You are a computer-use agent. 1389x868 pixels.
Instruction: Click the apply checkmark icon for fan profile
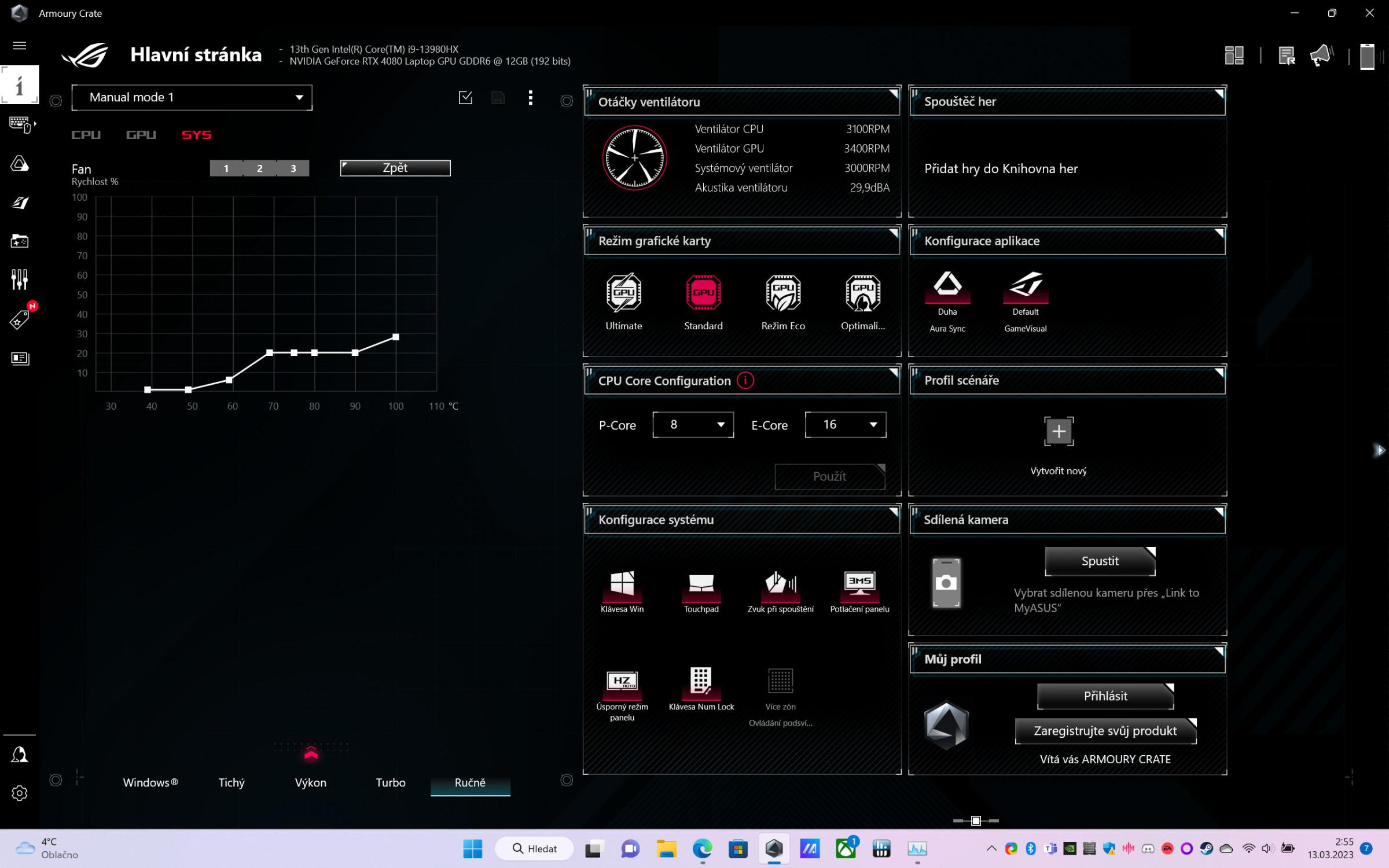point(465,98)
